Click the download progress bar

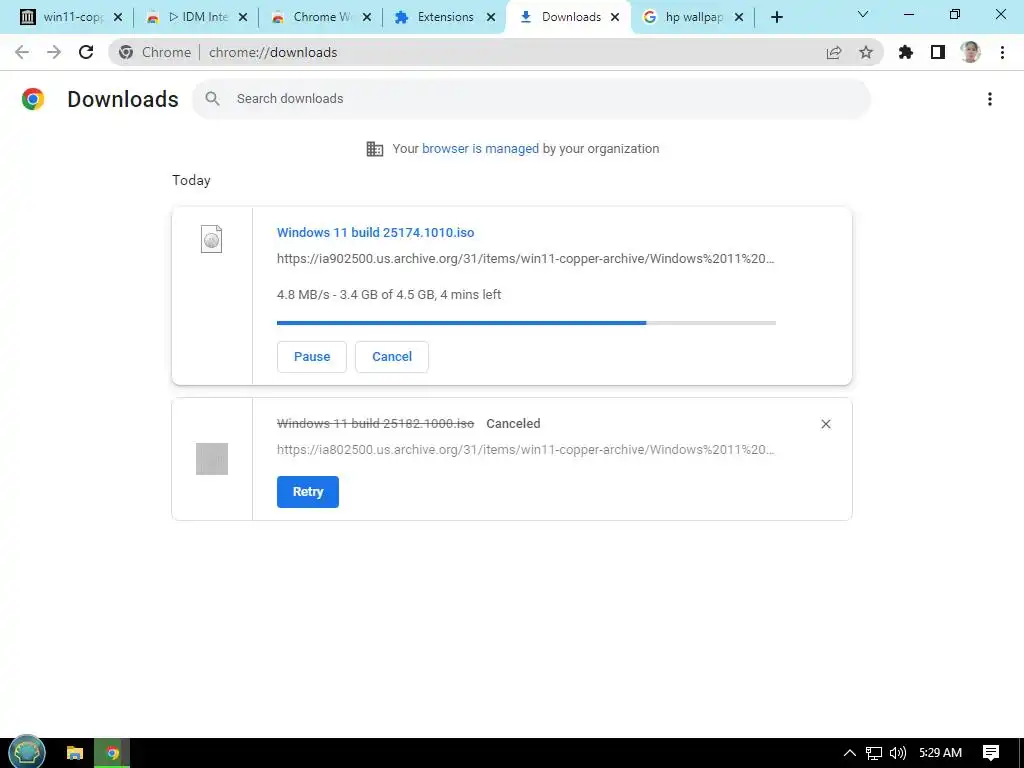[526, 323]
